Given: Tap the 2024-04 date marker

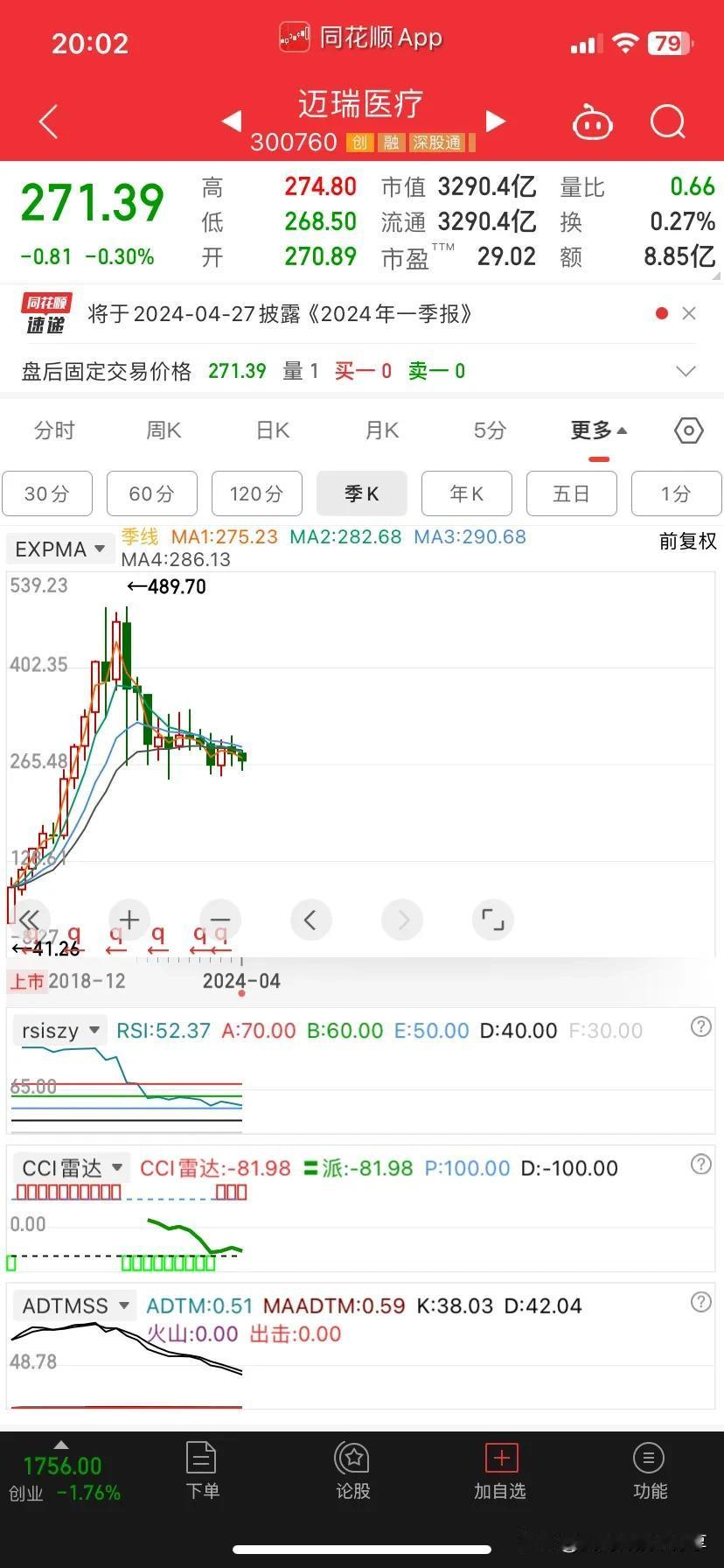Looking at the screenshot, I should tap(241, 981).
